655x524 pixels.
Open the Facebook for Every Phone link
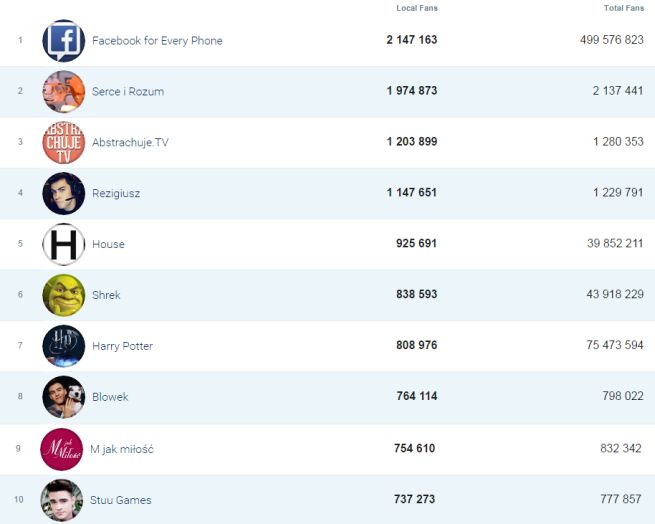pos(157,41)
